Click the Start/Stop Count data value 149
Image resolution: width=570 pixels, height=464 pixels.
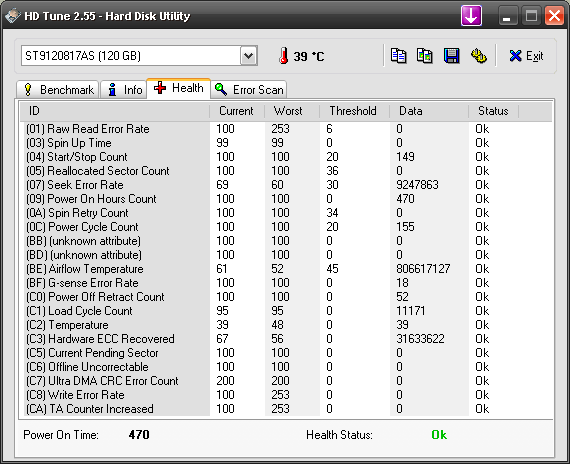405,157
